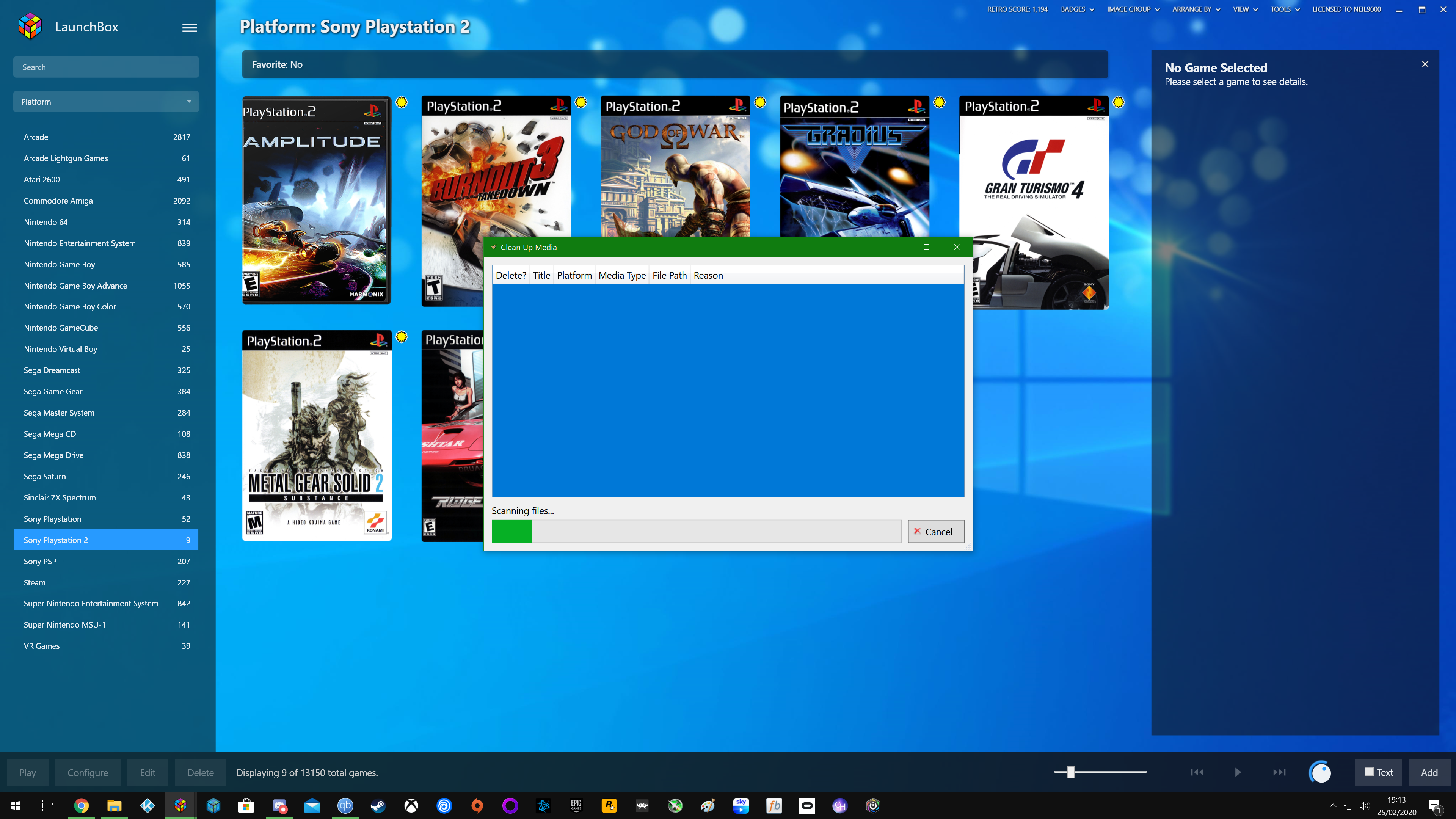Open the View dropdown menu
The width and height of the screenshot is (1456, 819).
pos(1245,9)
